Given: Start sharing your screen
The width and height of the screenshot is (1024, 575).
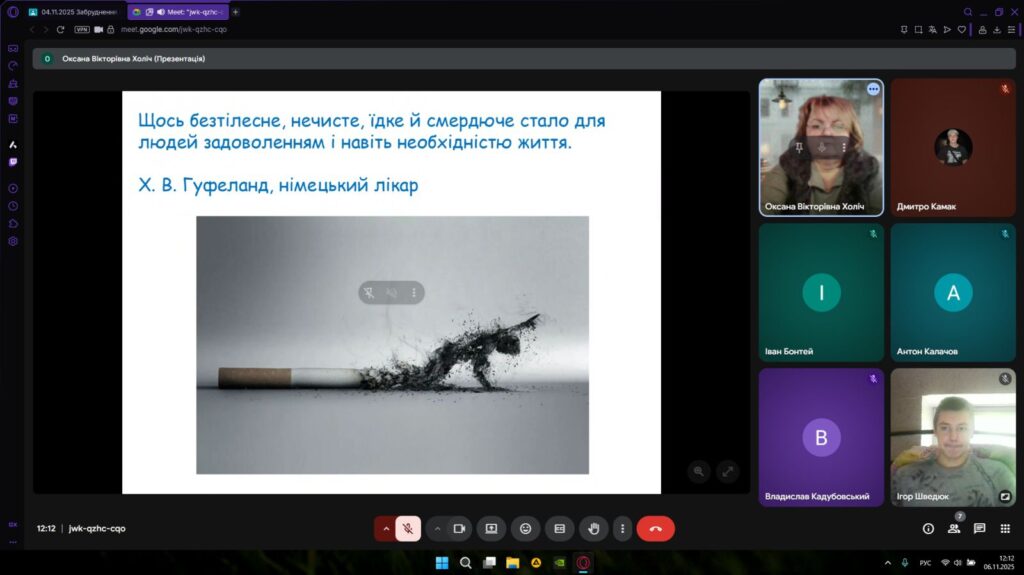Looking at the screenshot, I should pos(491,528).
